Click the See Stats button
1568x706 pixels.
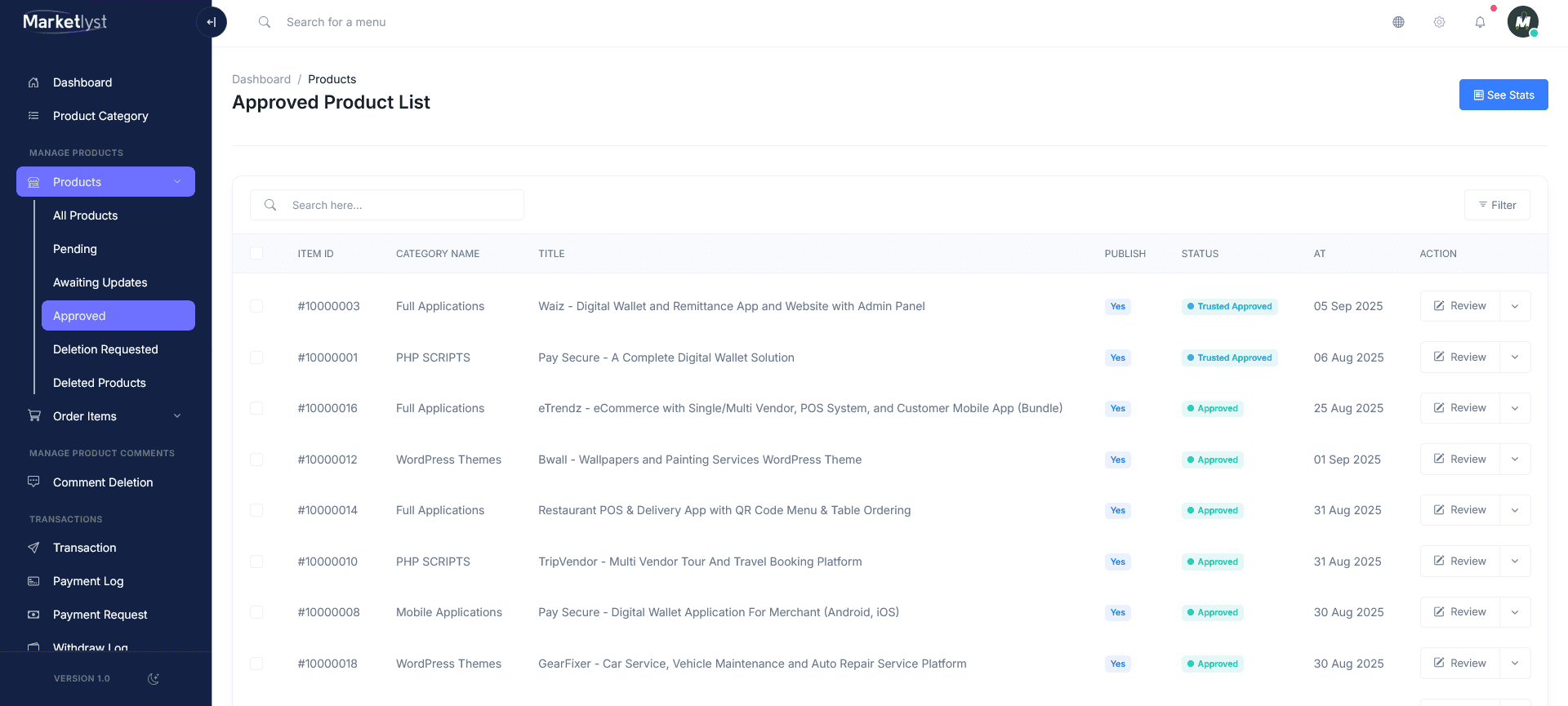1503,95
